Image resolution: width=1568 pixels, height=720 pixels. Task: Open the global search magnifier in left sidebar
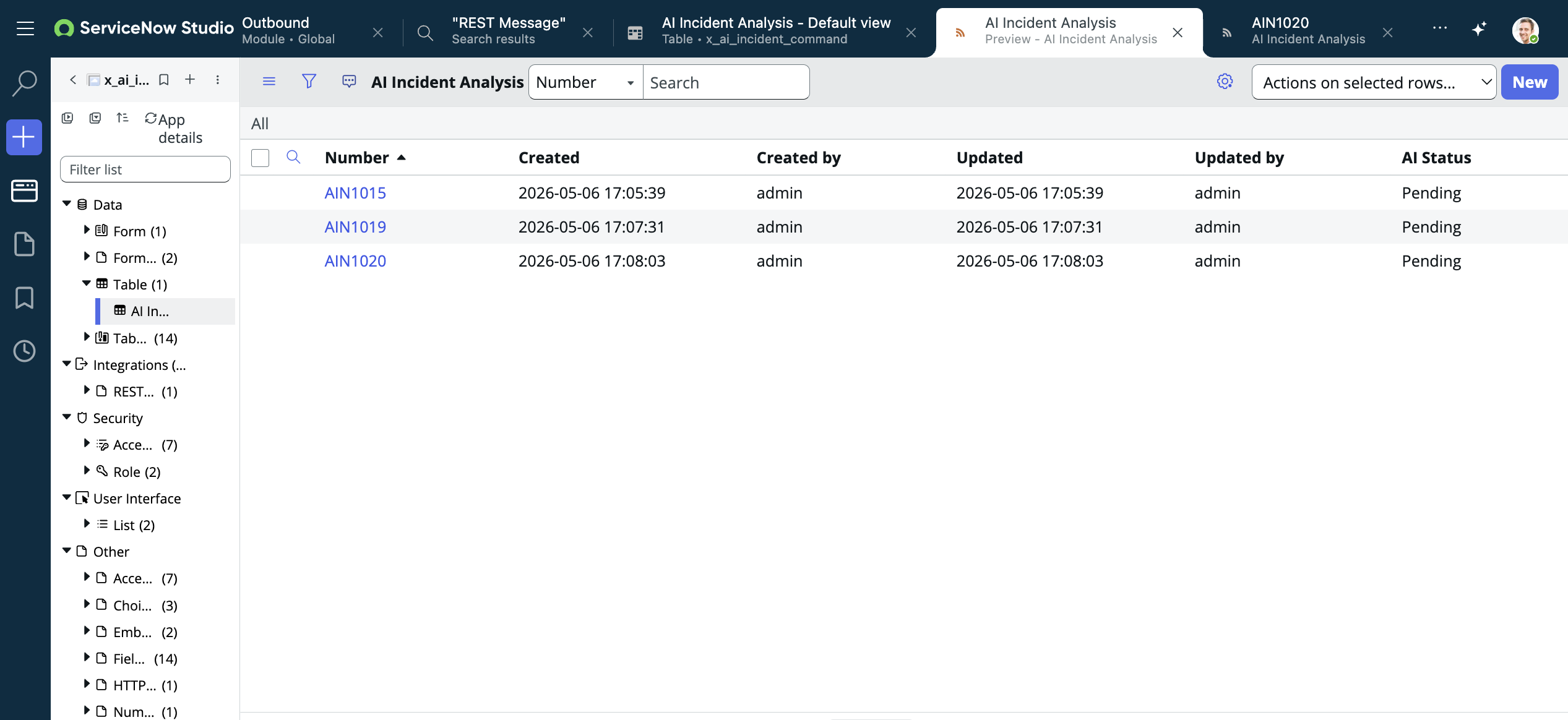pos(25,83)
